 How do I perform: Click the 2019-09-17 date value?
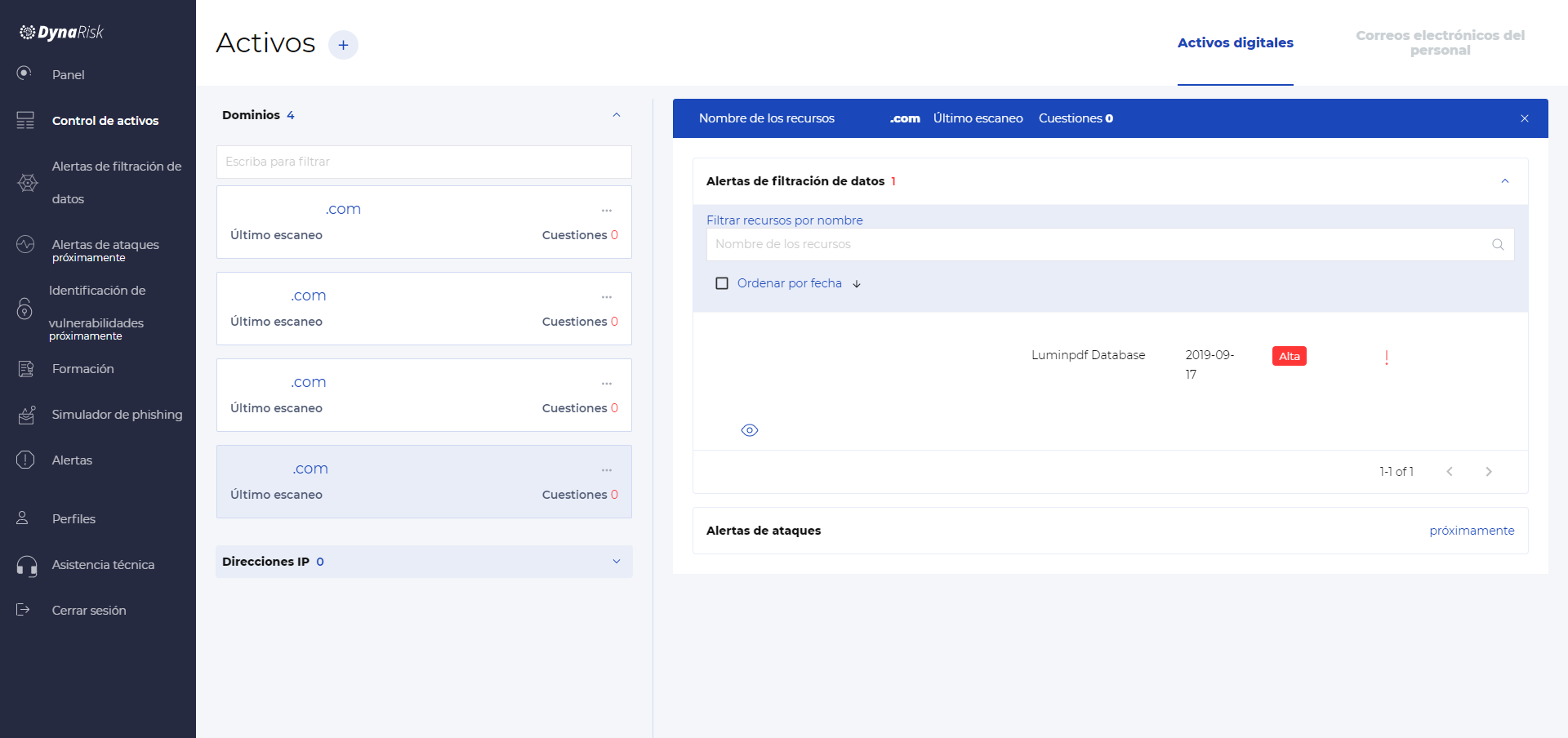(x=1210, y=365)
